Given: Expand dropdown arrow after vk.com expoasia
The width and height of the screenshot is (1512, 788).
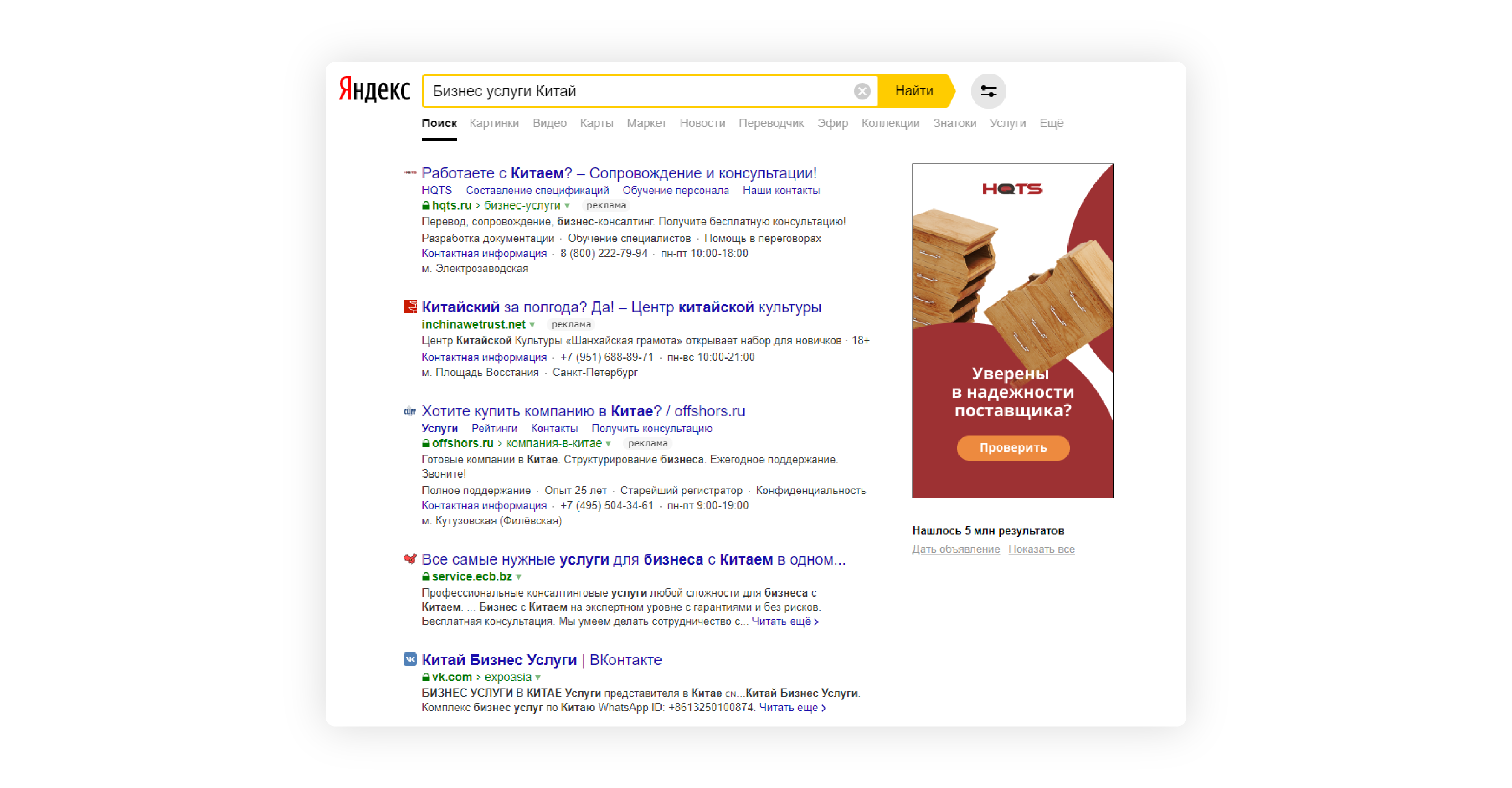Looking at the screenshot, I should (x=537, y=678).
